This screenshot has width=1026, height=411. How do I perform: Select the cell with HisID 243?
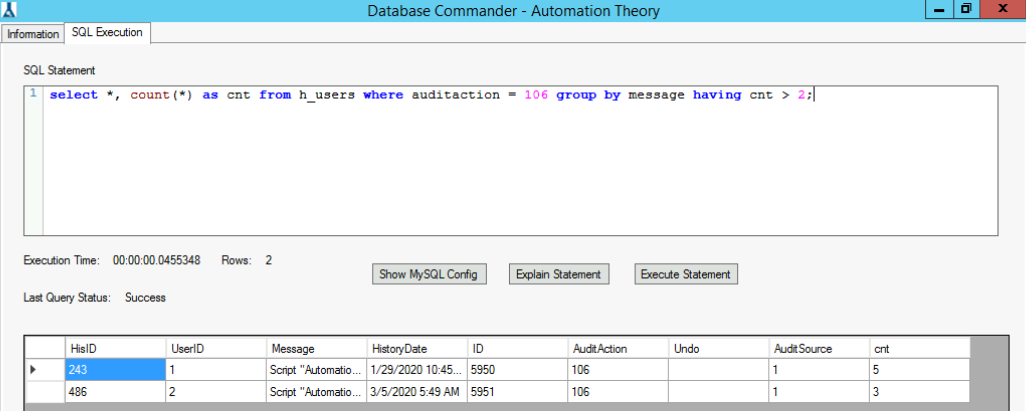[115, 370]
